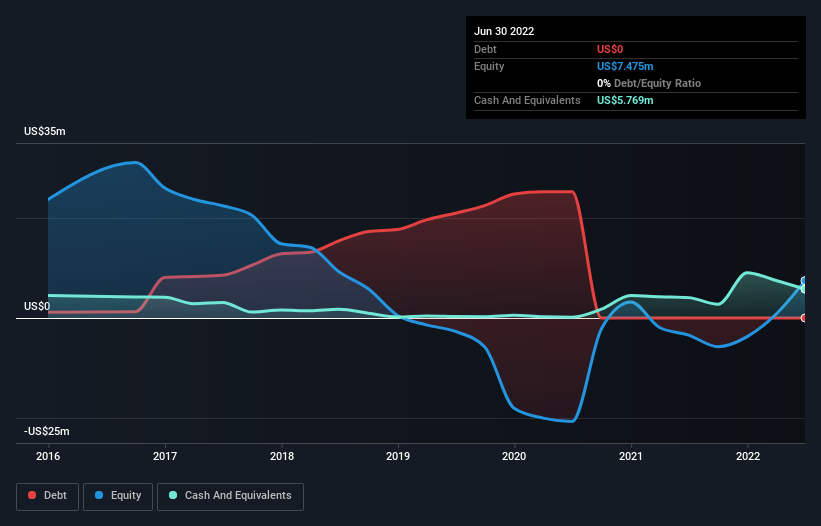
Task: Click the 2018 x-axis label
Action: 282,456
